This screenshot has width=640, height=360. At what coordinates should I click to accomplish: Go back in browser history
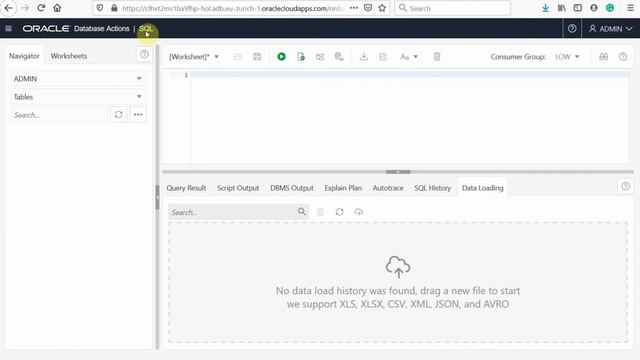tap(8, 8)
